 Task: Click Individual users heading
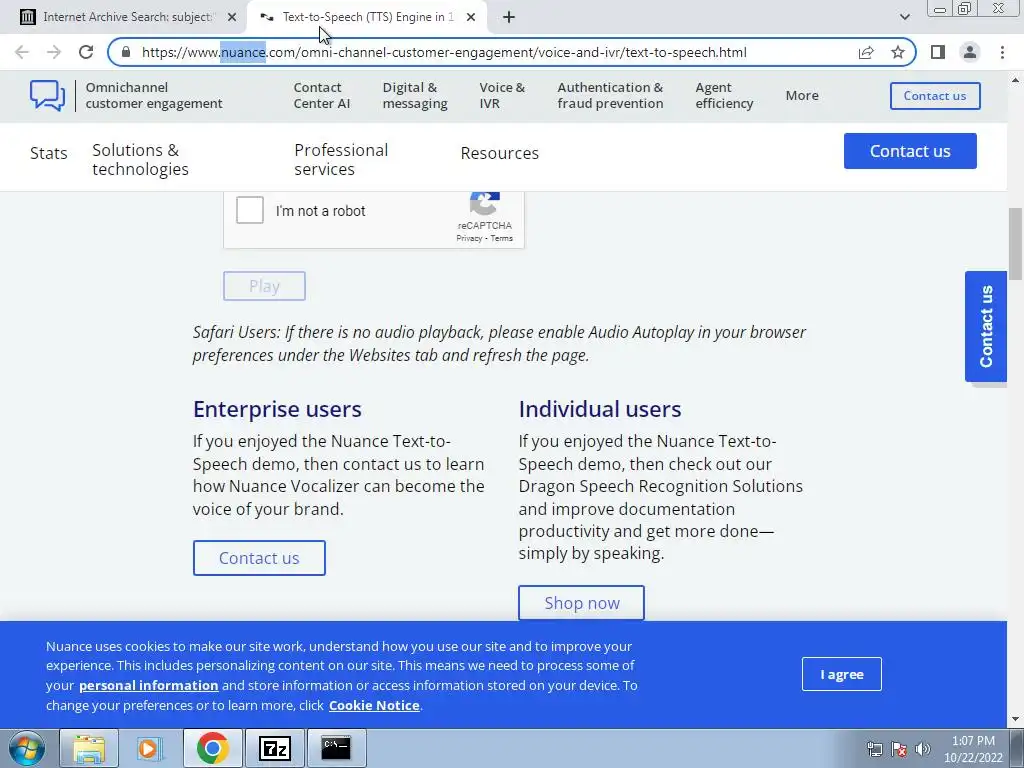click(x=600, y=409)
